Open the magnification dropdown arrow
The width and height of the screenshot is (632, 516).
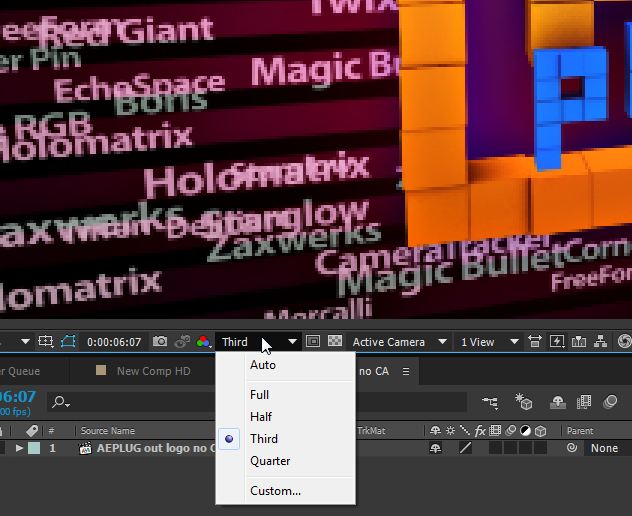25,342
